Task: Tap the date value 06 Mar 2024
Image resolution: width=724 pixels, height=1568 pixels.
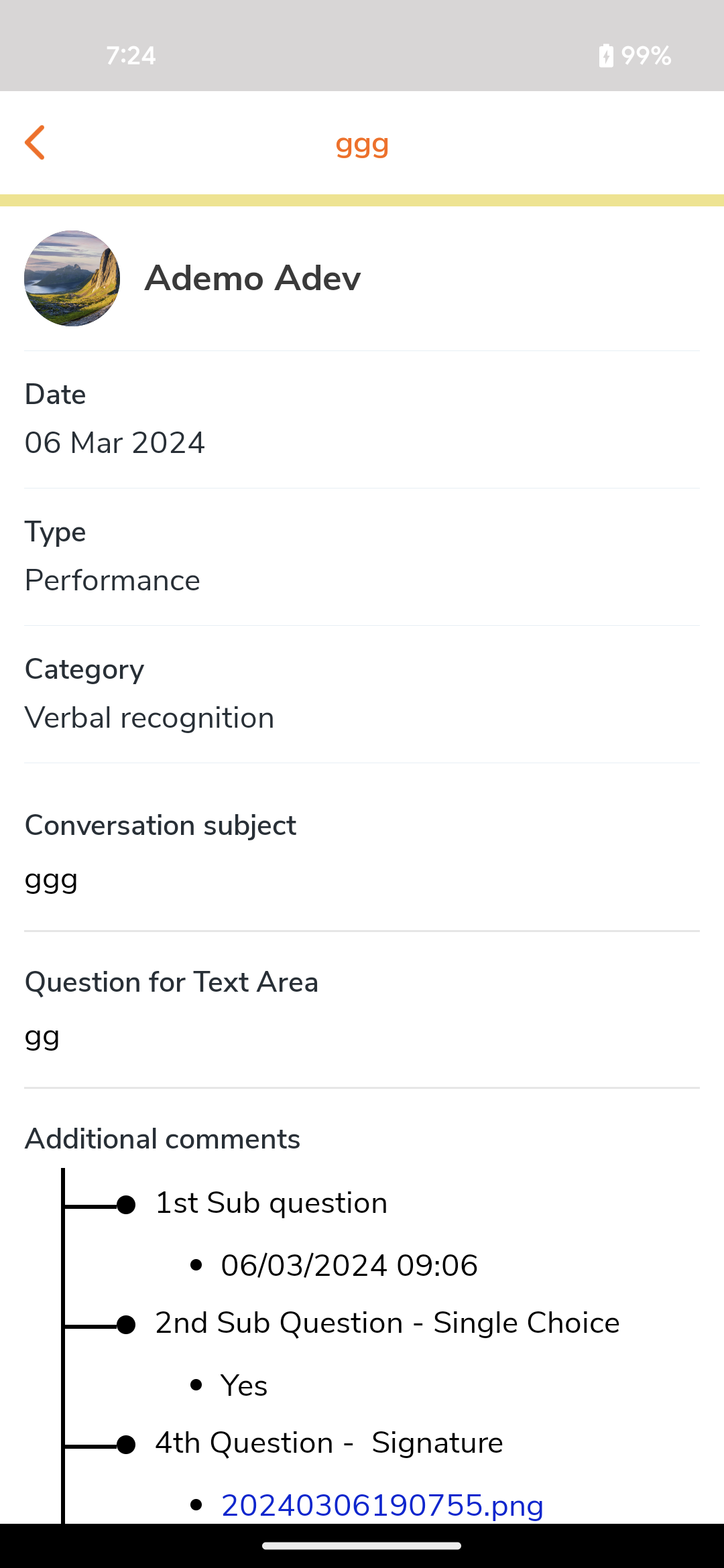Action: click(115, 443)
